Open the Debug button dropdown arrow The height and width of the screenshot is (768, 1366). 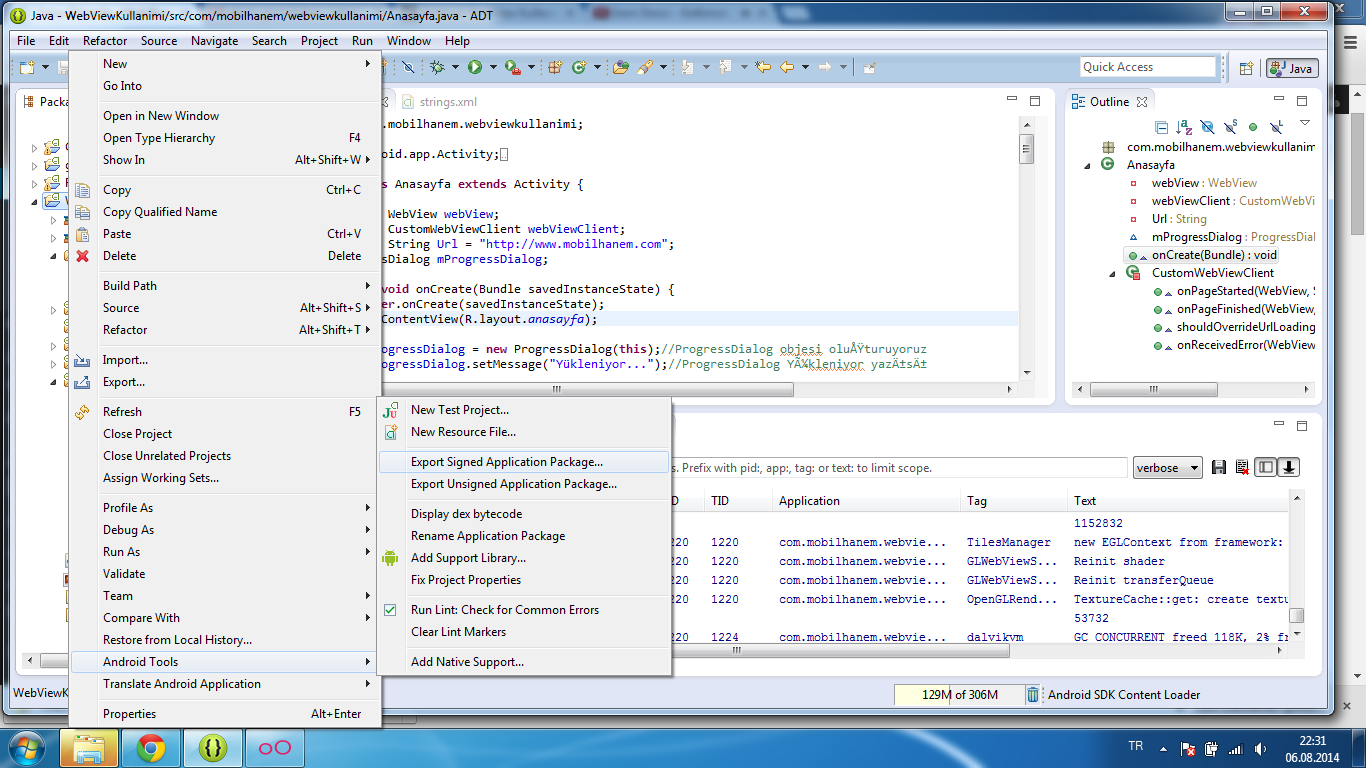(x=455, y=67)
